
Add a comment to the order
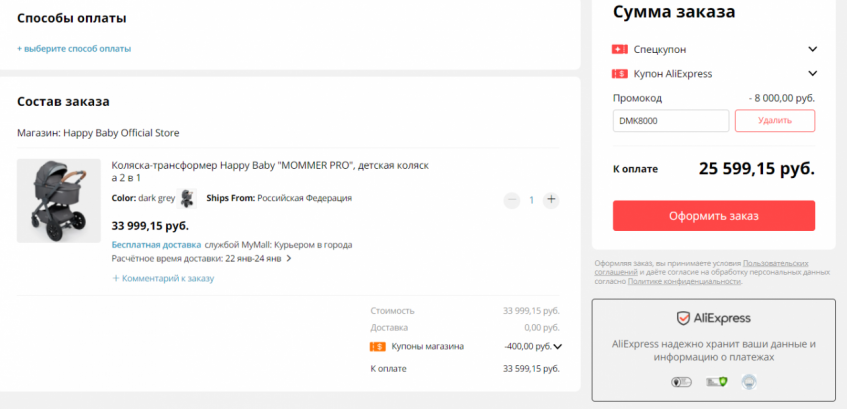click(x=163, y=278)
